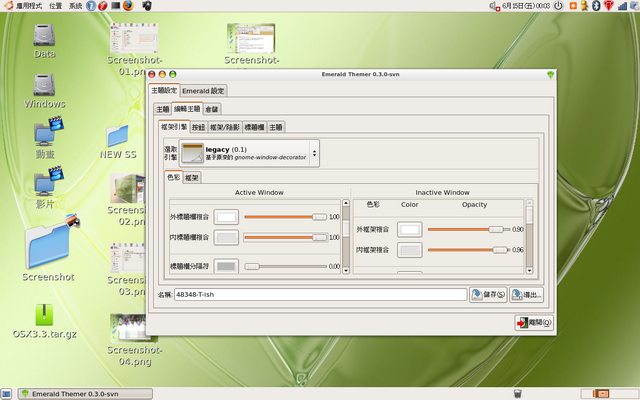Viewport: 640px width, 400px height.
Task: Click the muted volume speaker icon
Action: [494, 6]
